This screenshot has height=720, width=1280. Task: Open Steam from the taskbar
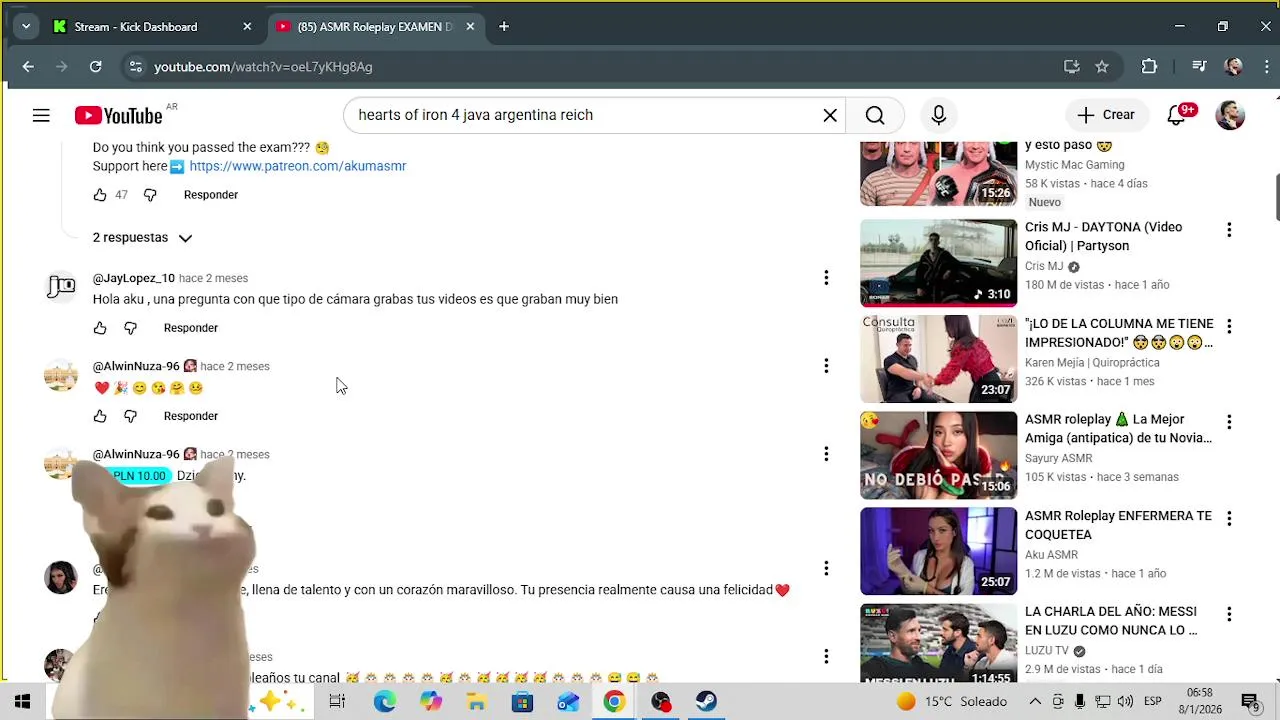706,701
